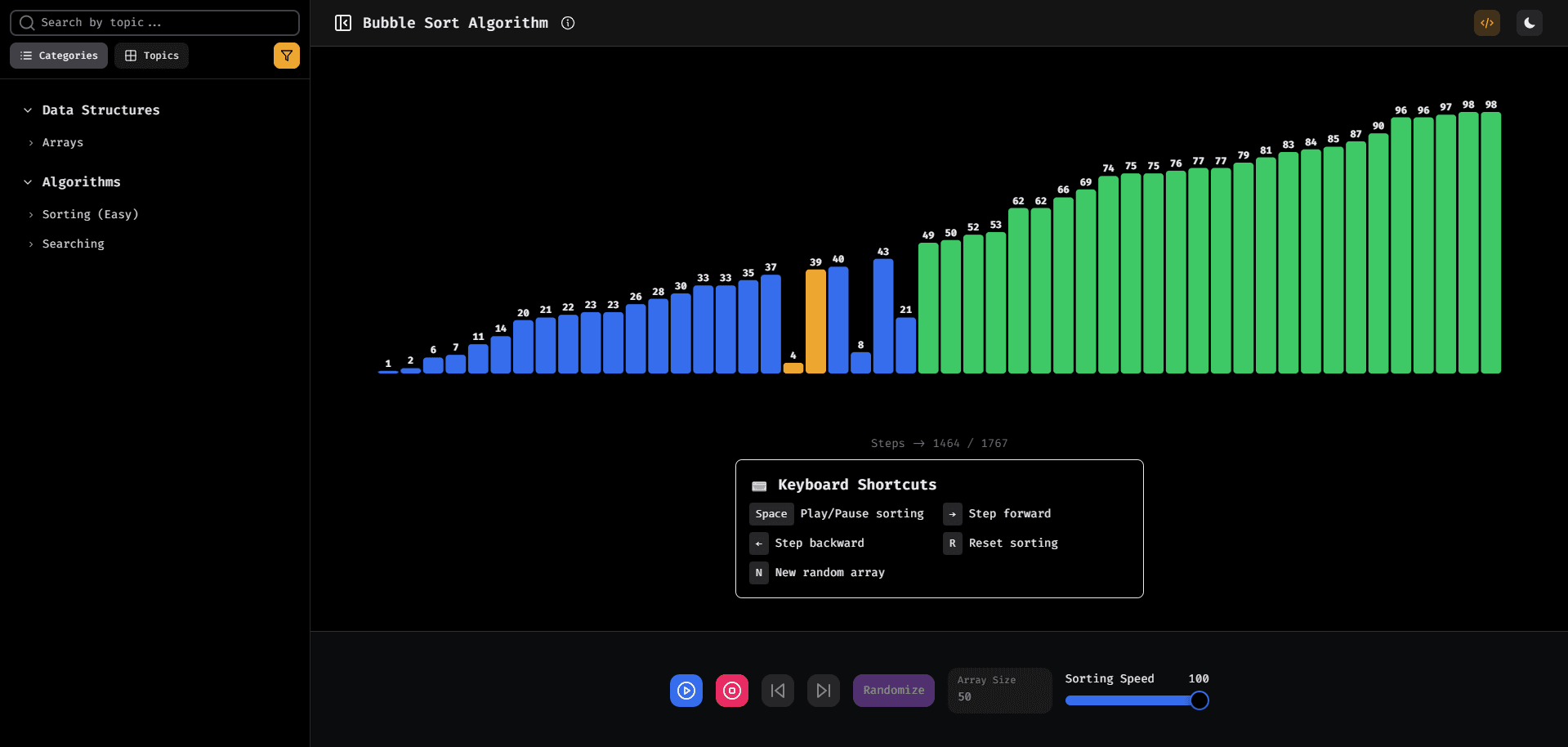Skip back to the first sorting step

coord(777,691)
